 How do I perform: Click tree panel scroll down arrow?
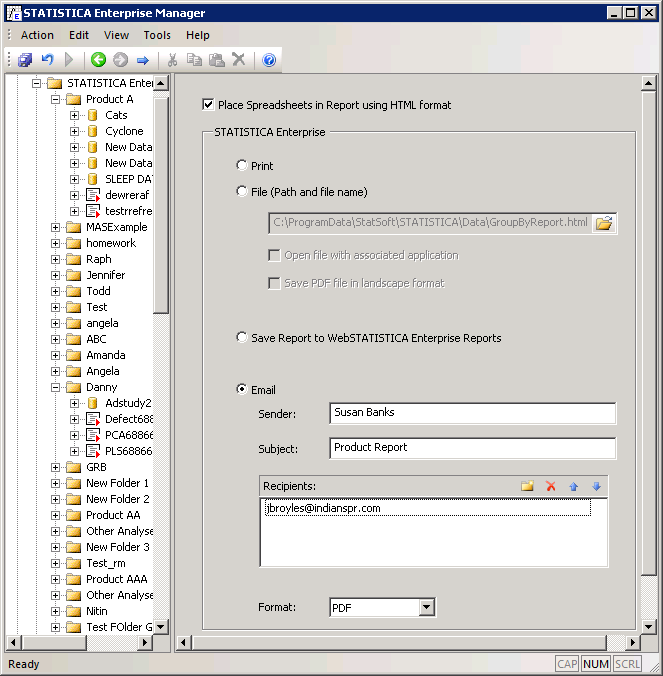pos(161,626)
